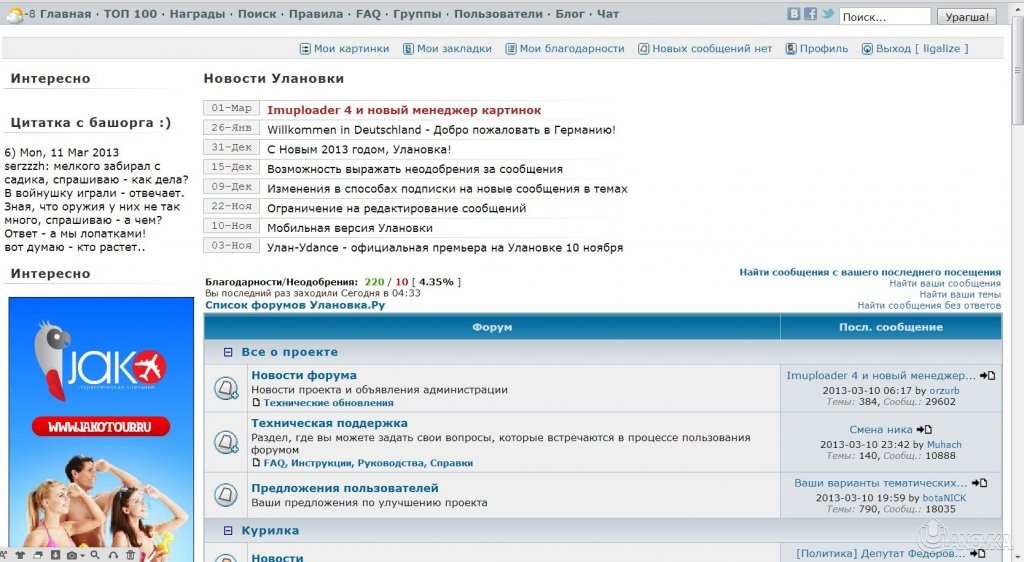Open news С Новым 2013 годом, Улановка!
The width and height of the screenshot is (1024, 562).
coord(359,149)
